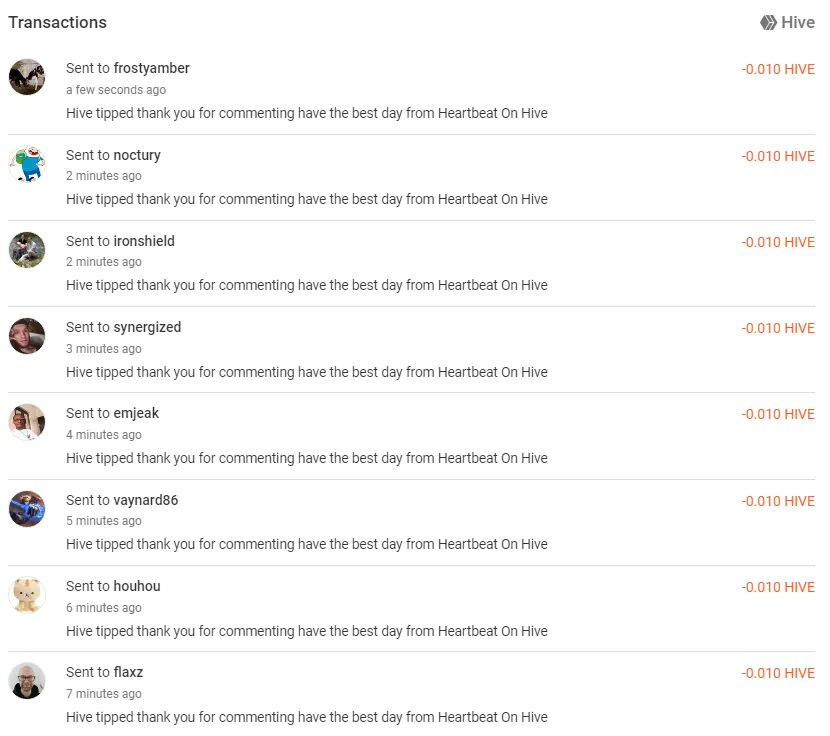Click vaynard86's avatar image

point(27,509)
